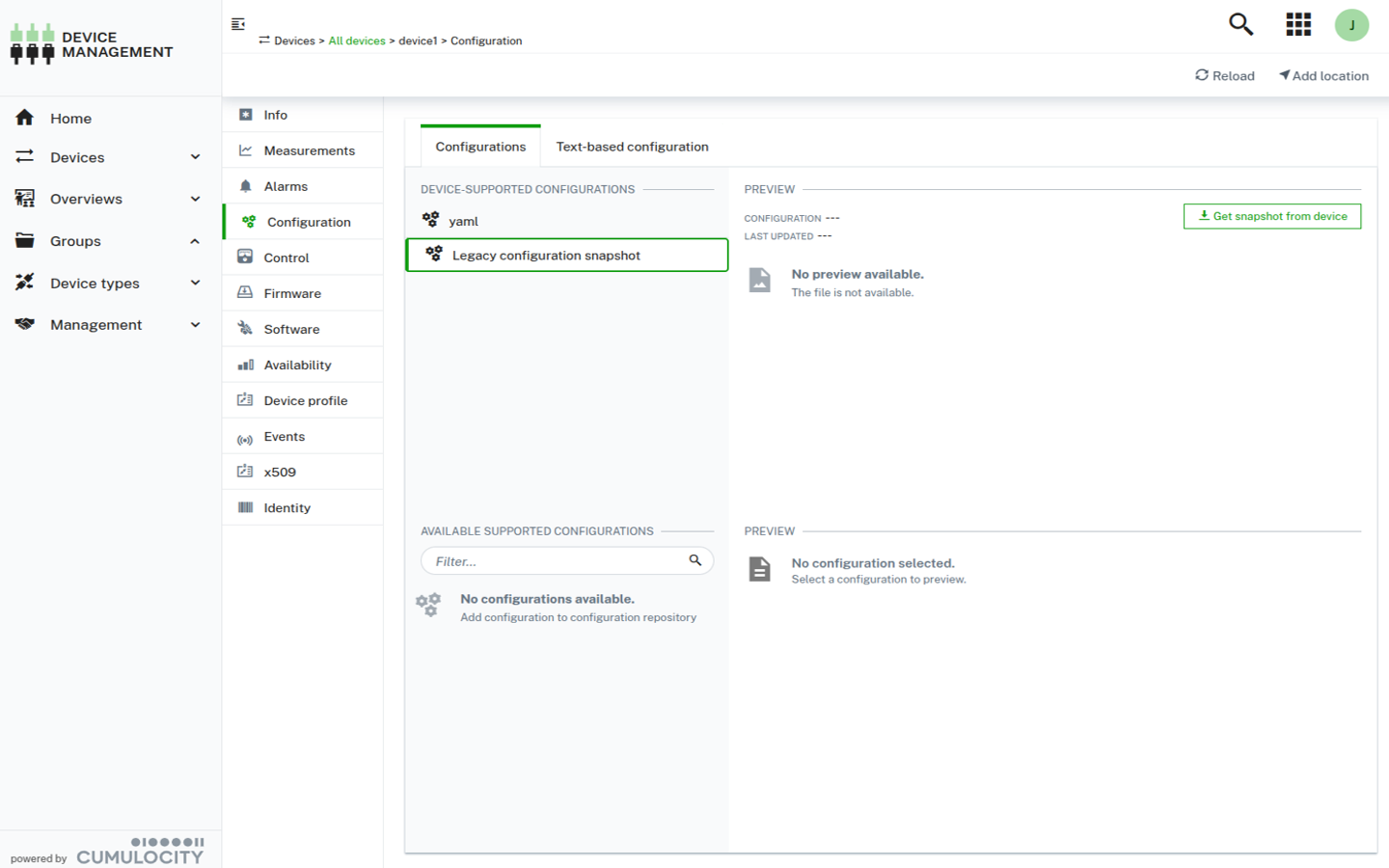The image size is (1389, 868).
Task: Click Get snapshot from device
Action: click(1271, 216)
